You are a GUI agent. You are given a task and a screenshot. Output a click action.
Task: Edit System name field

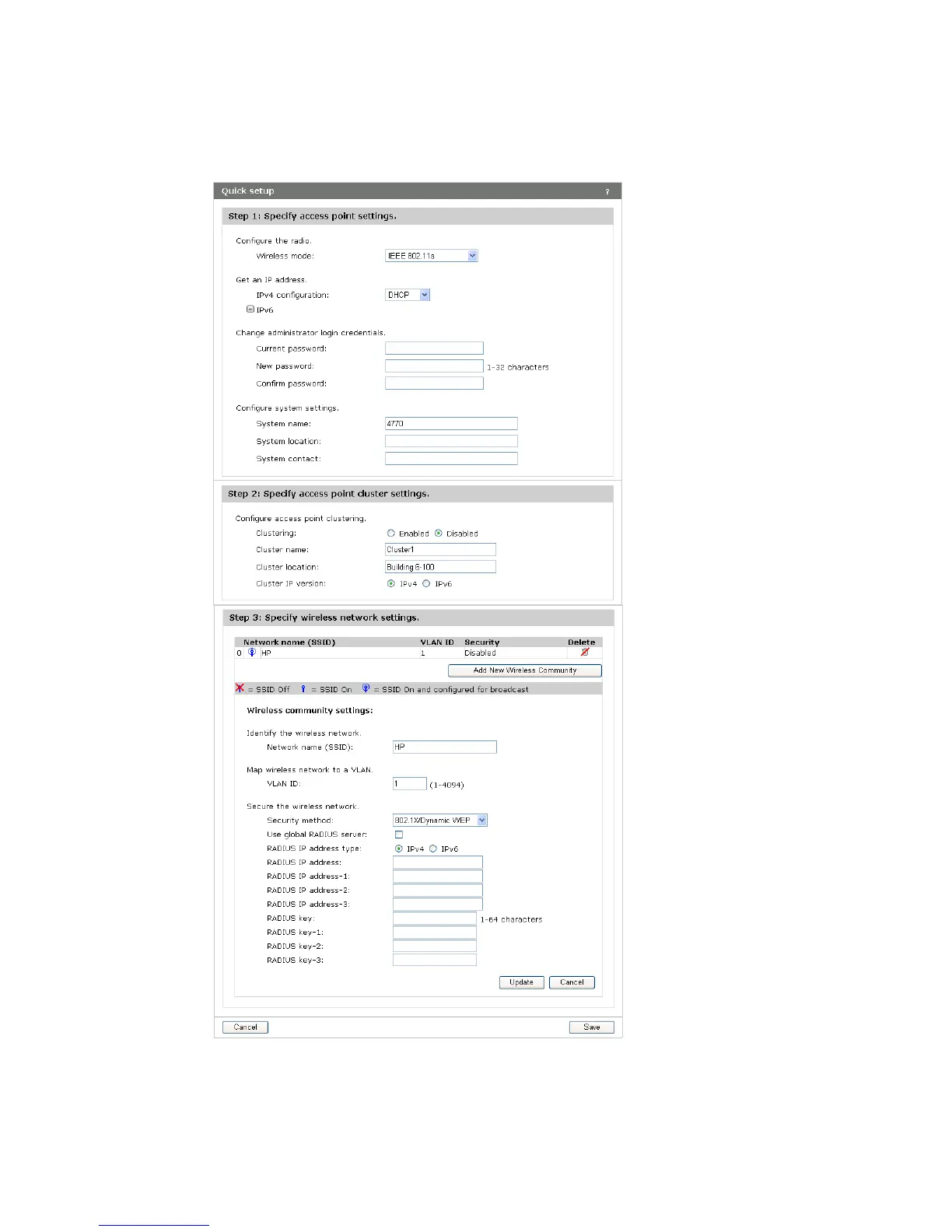click(x=451, y=424)
